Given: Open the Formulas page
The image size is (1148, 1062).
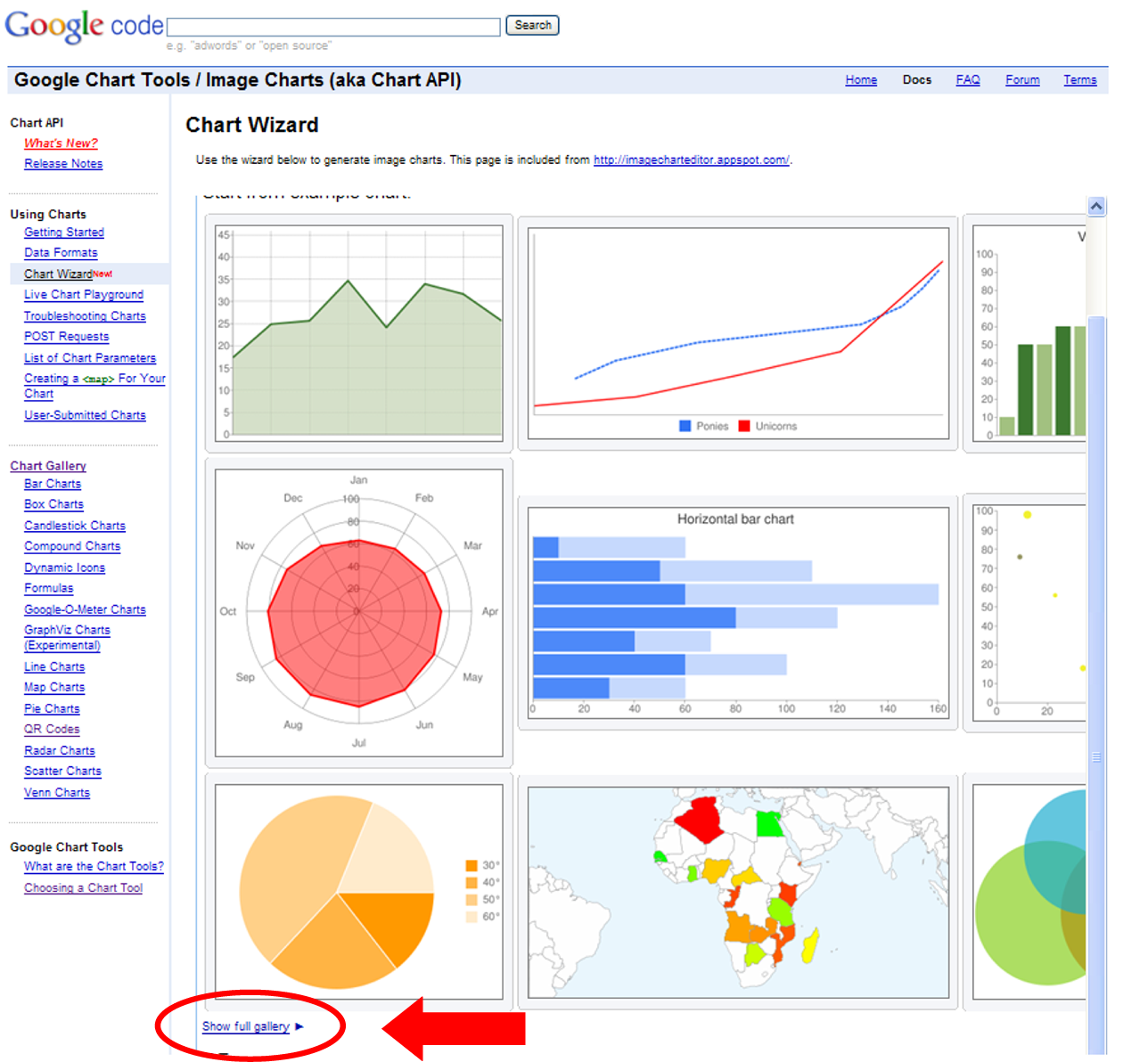Looking at the screenshot, I should pos(49,587).
